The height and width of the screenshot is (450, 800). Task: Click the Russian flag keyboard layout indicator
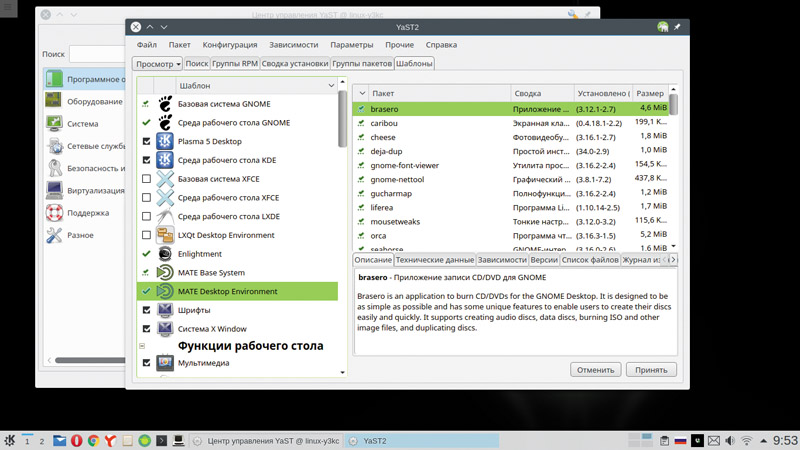(680, 440)
